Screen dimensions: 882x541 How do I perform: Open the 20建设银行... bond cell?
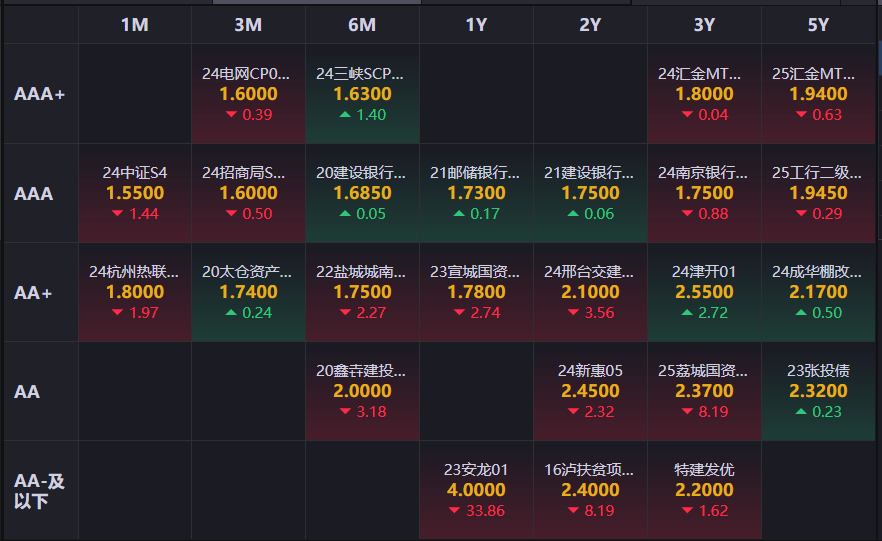362,193
